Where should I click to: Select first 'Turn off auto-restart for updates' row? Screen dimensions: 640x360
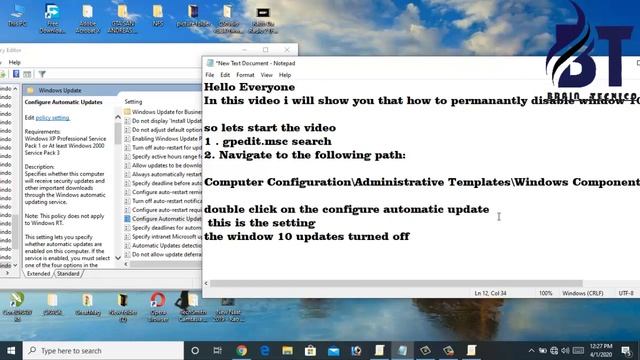(x=163, y=147)
